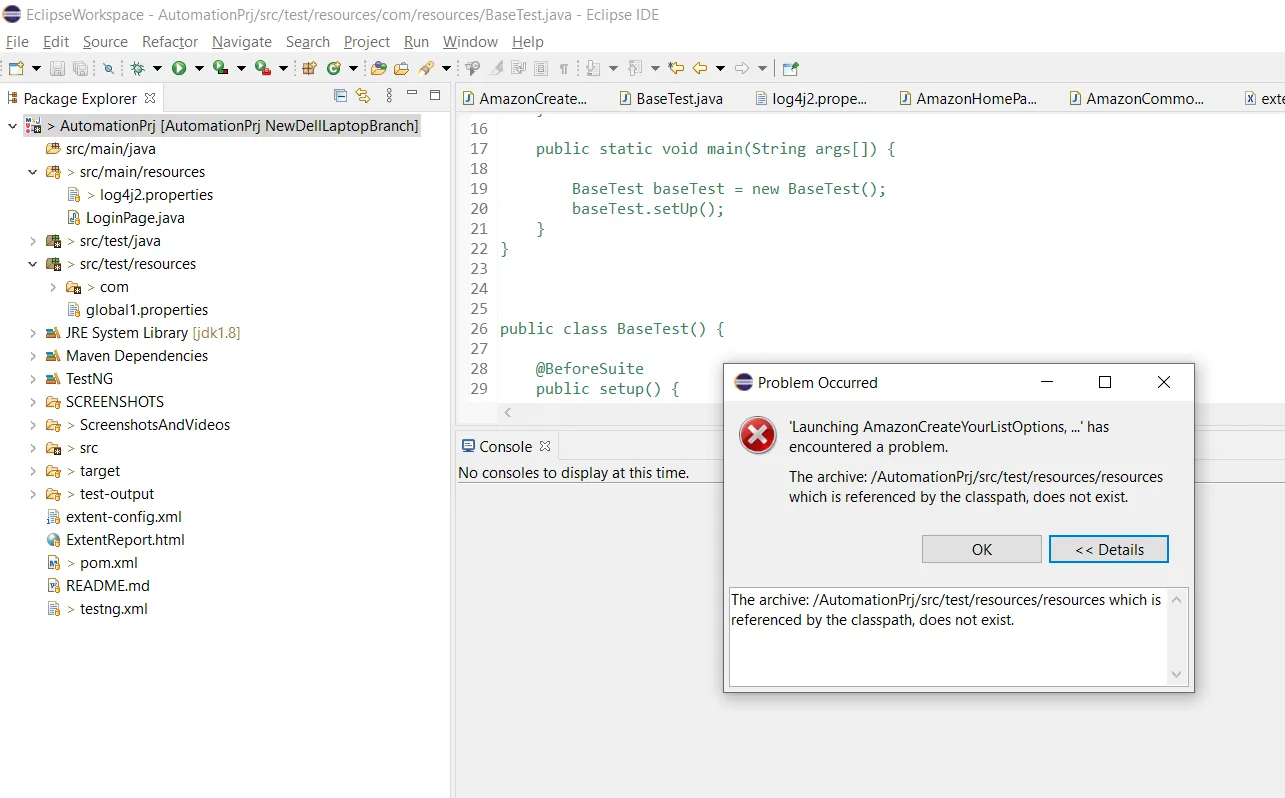Collapse the src/main/resources folder
The height and width of the screenshot is (798, 1285).
click(x=33, y=172)
